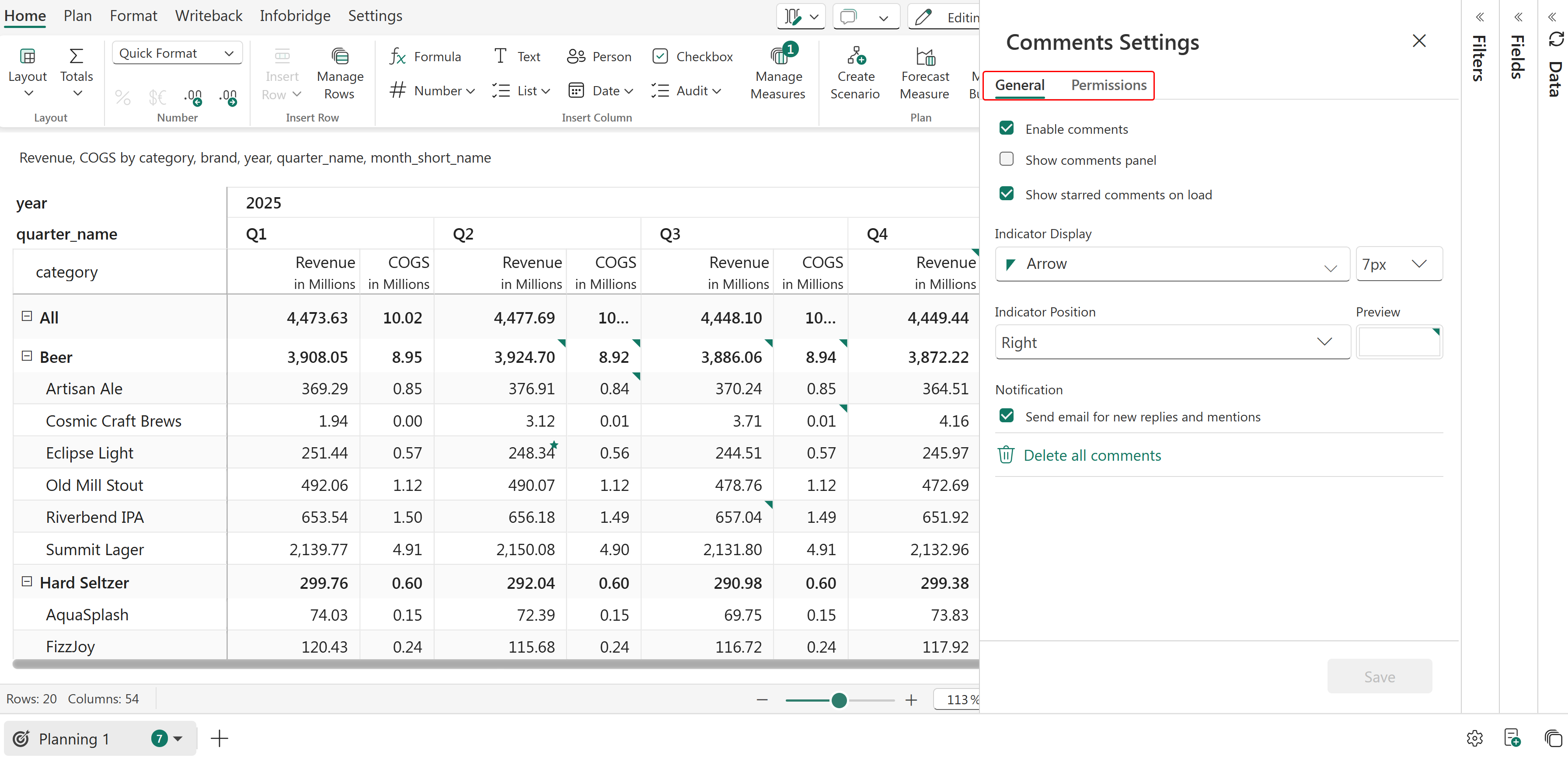Image resolution: width=1568 pixels, height=758 pixels.
Task: Click the trash icon for Delete all comments
Action: coord(1006,455)
